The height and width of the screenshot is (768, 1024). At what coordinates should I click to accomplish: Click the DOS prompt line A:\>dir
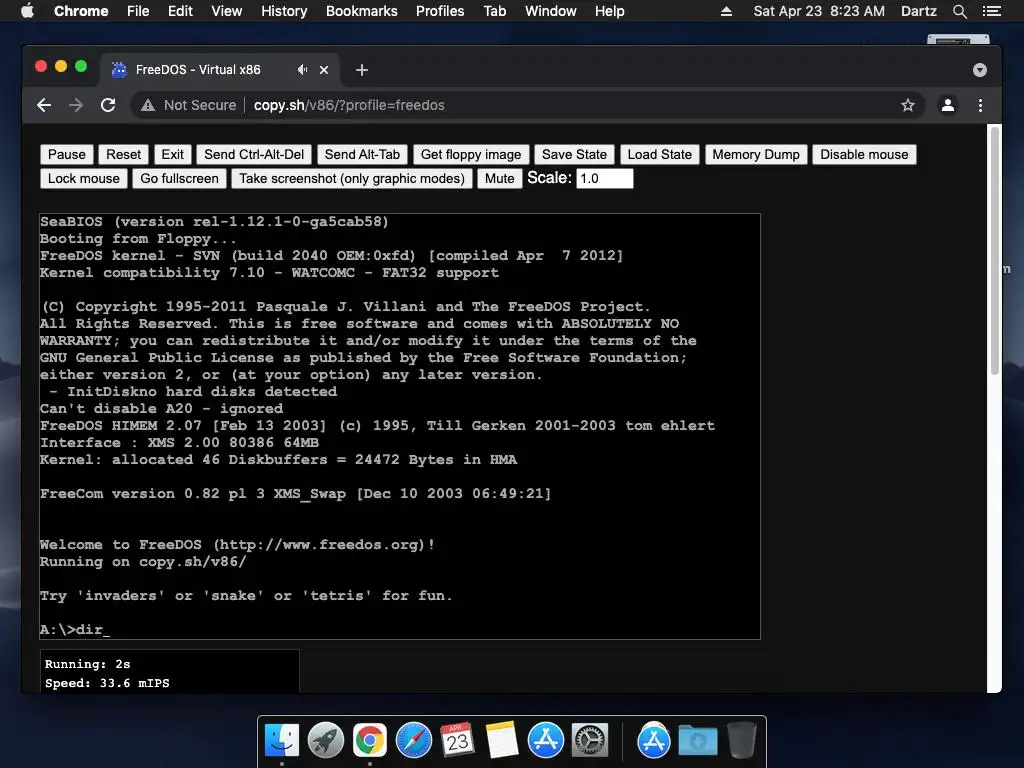pyautogui.click(x=75, y=630)
